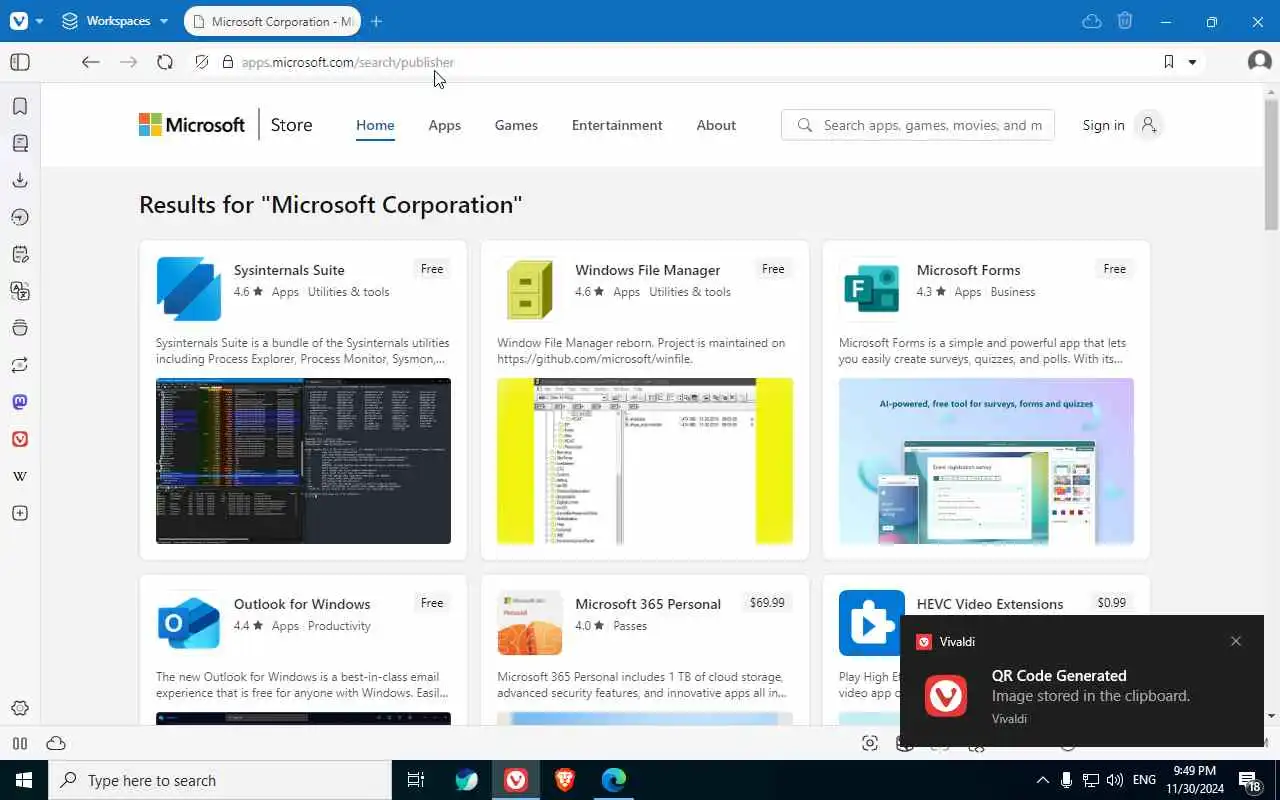Open the Vivaldi main menu icon

coord(19,21)
